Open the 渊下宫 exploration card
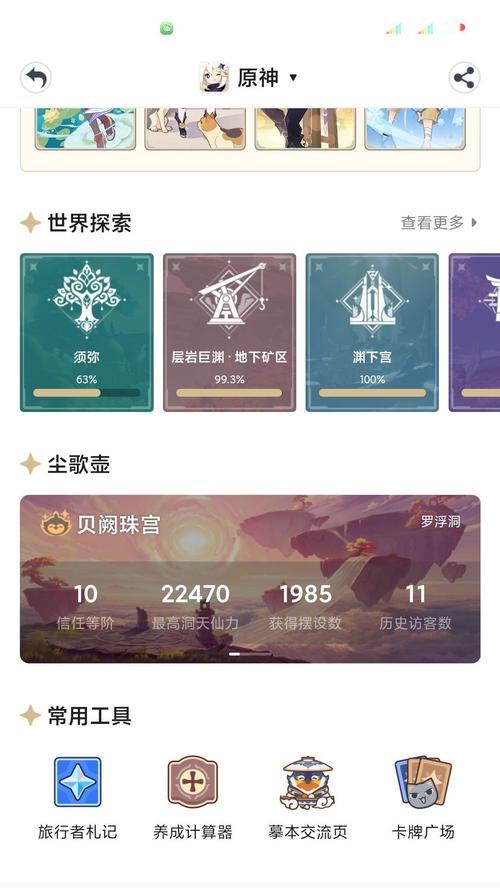500x888 pixels. (372, 332)
